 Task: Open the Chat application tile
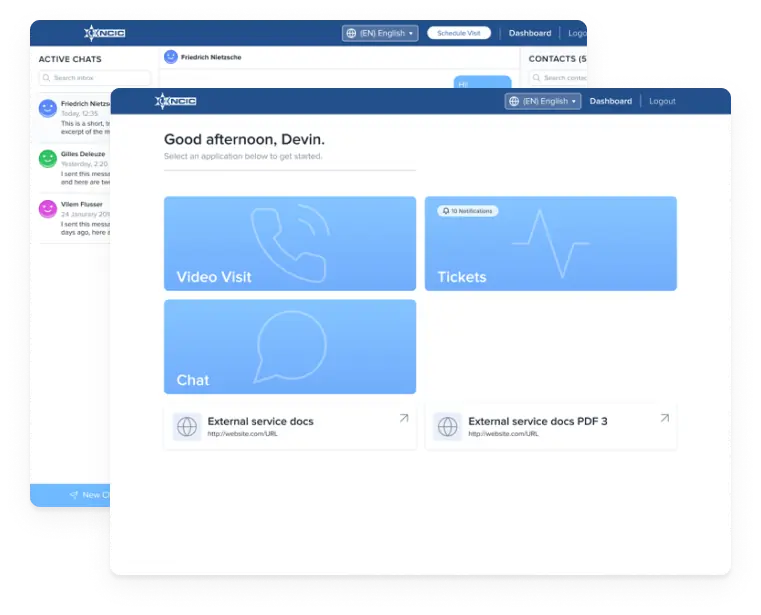click(x=290, y=347)
